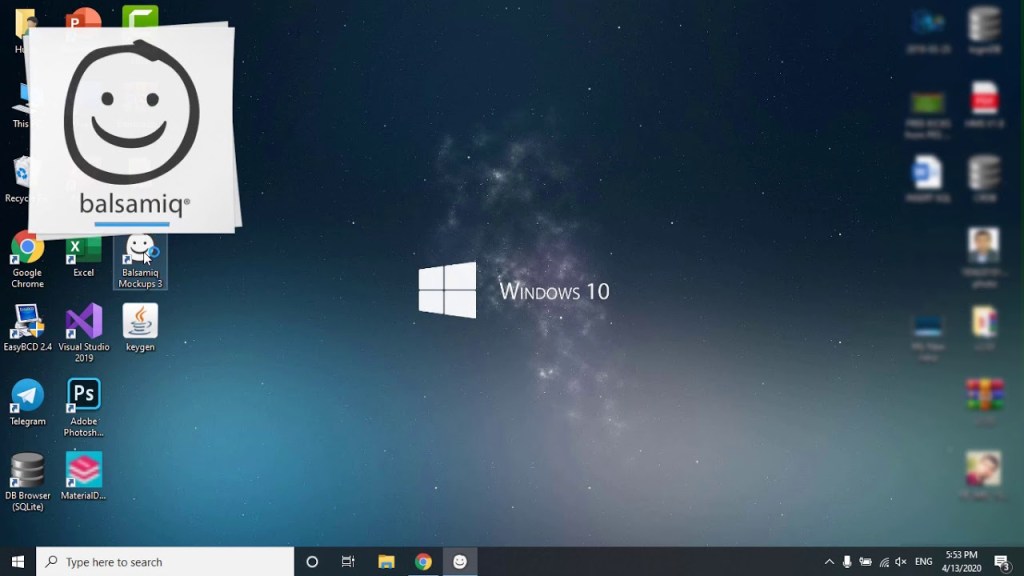Click the 'Type here to search' box
The width and height of the screenshot is (1024, 576).
click(166, 562)
